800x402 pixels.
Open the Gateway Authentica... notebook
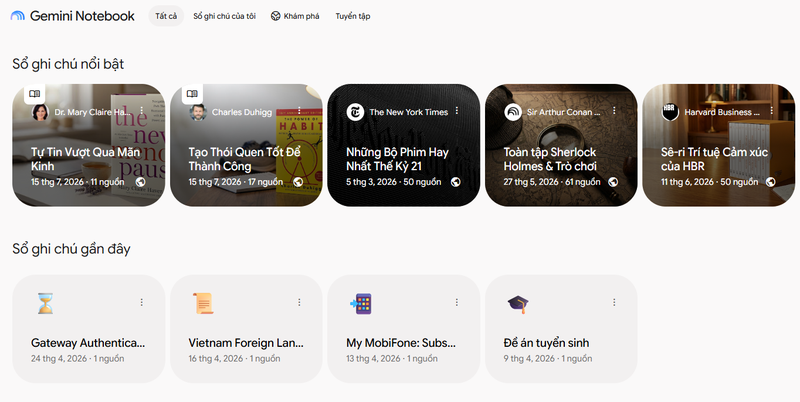pyautogui.click(x=89, y=329)
